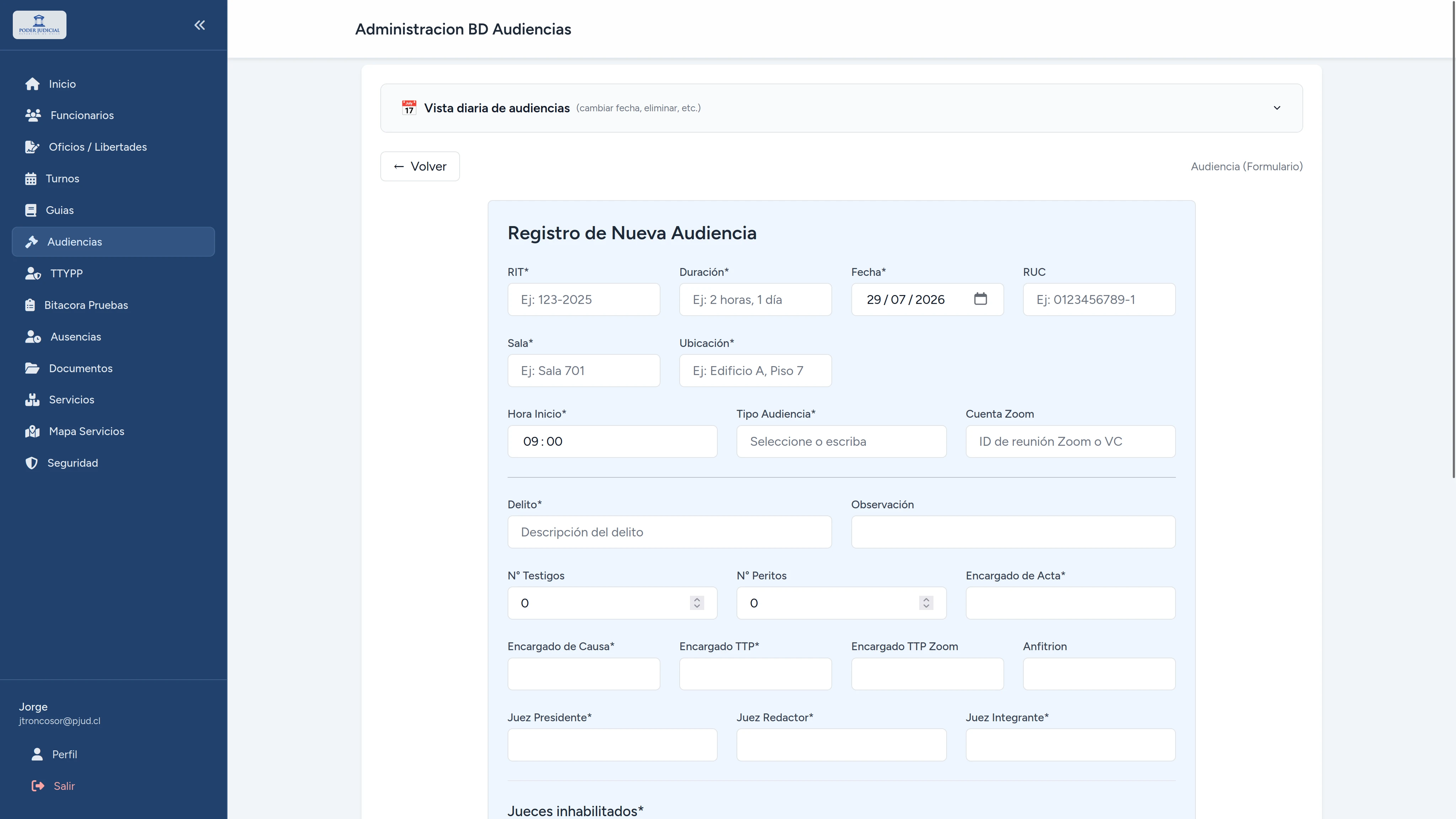Viewport: 1456px width, 819px height.
Task: Click the Jorge user name text
Action: 33,707
